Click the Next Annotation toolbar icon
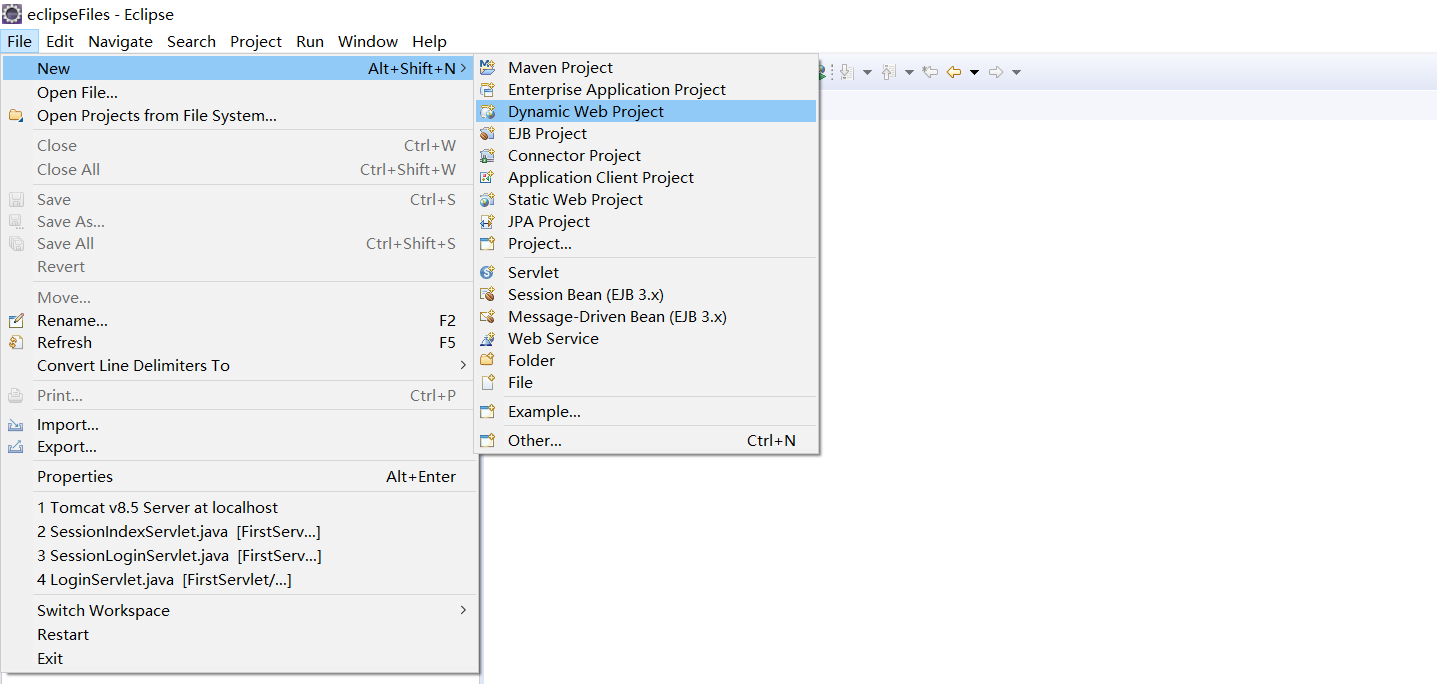1437x684 pixels. tap(845, 71)
